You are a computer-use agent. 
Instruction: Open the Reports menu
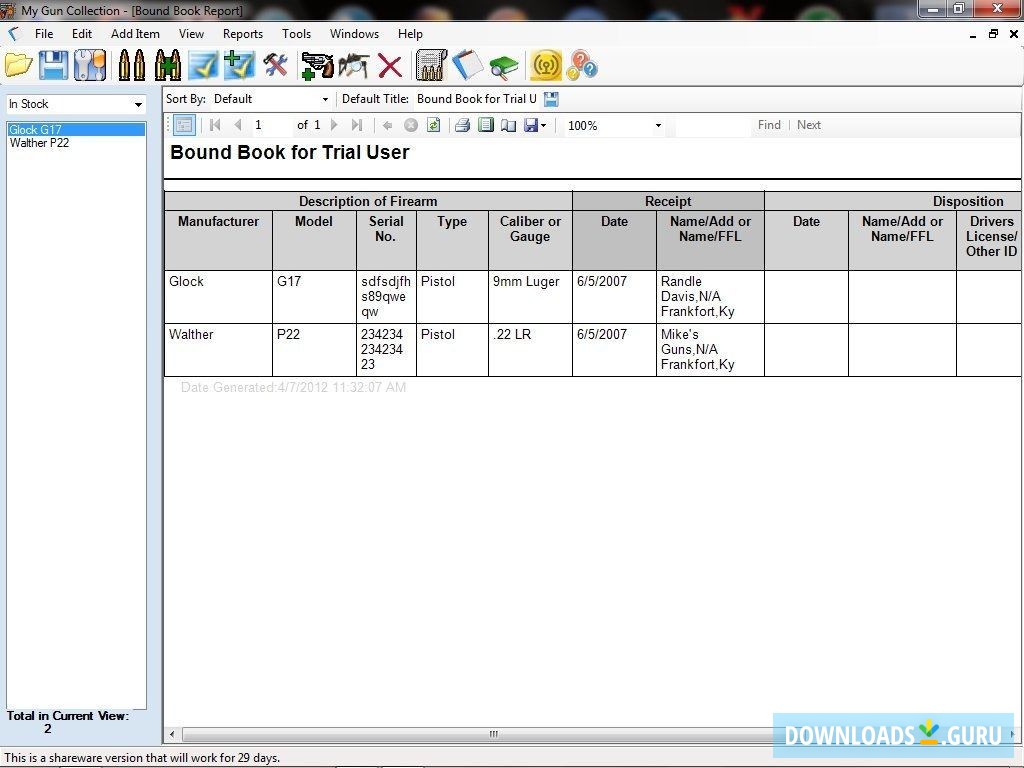[x=242, y=34]
